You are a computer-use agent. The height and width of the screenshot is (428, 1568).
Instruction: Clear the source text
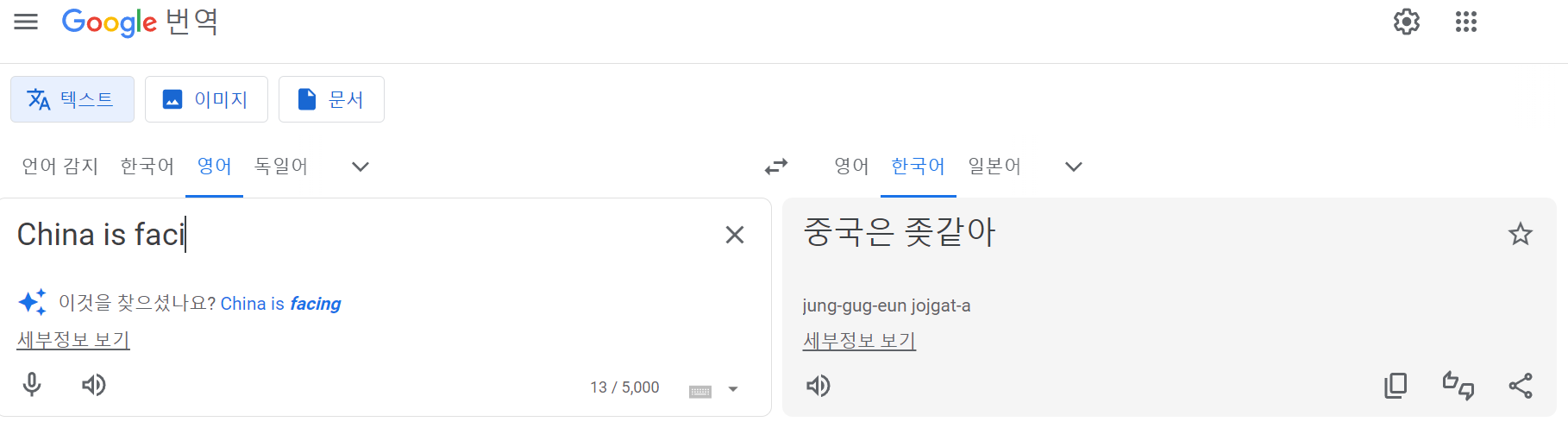[x=734, y=235]
